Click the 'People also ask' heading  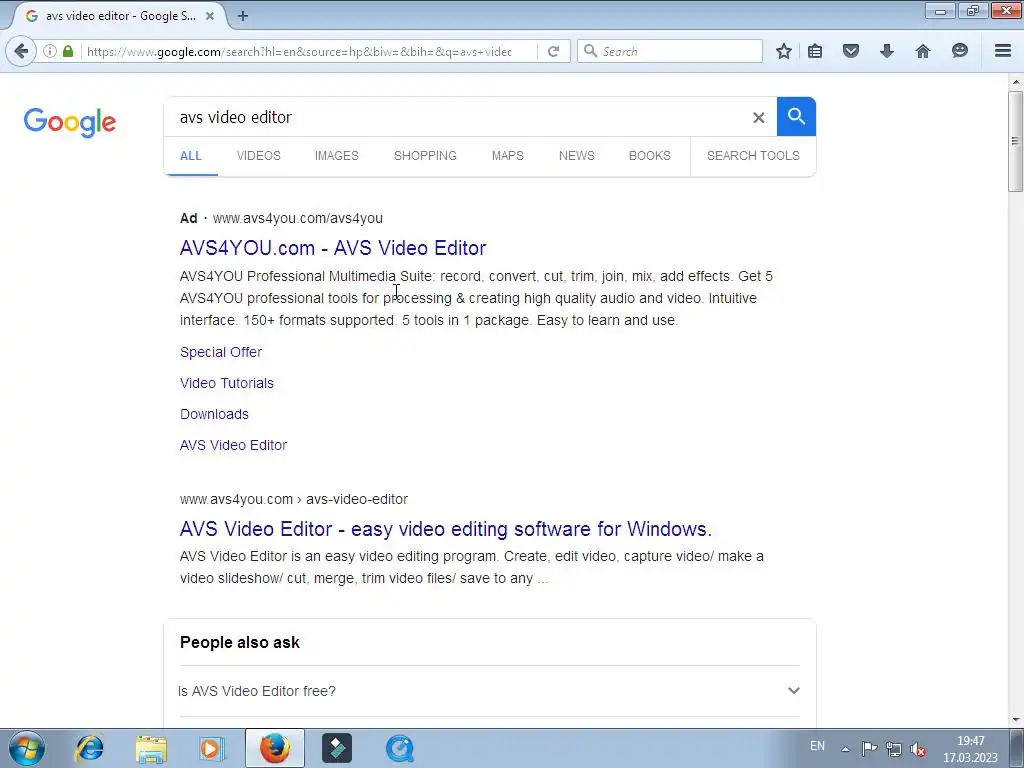coord(240,643)
